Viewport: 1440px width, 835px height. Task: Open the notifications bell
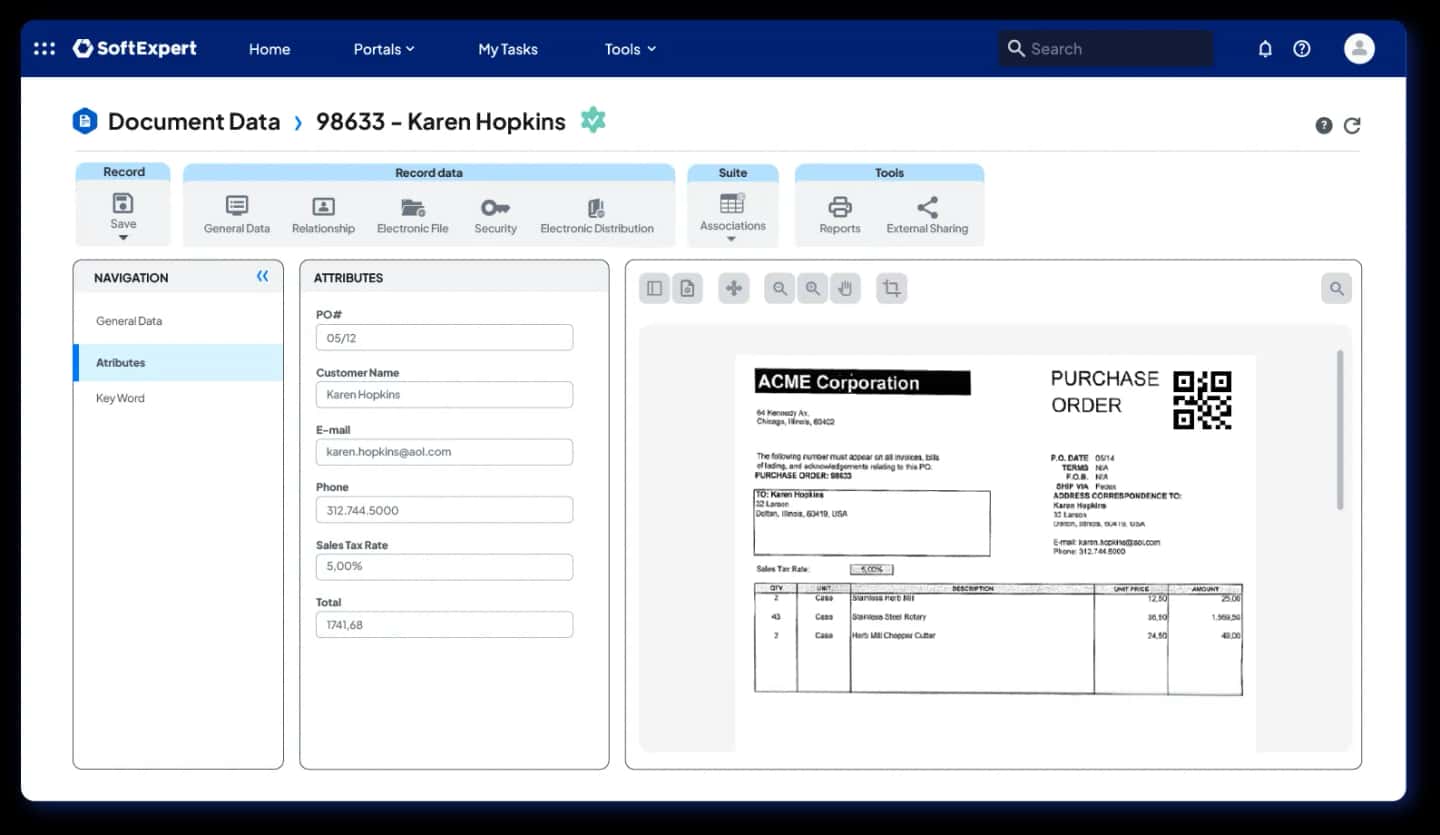[x=1265, y=49]
